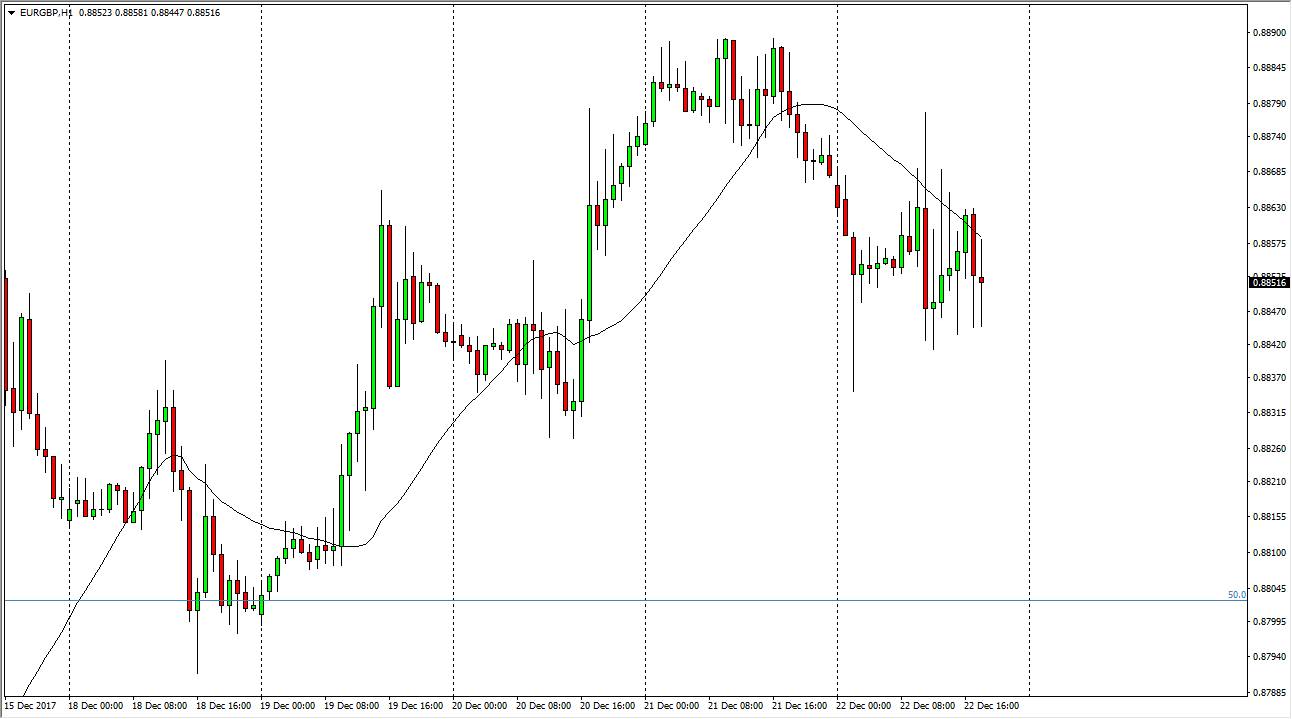Click the 18 Dec 16:00 time label
The width and height of the screenshot is (1292, 719).
226,706
